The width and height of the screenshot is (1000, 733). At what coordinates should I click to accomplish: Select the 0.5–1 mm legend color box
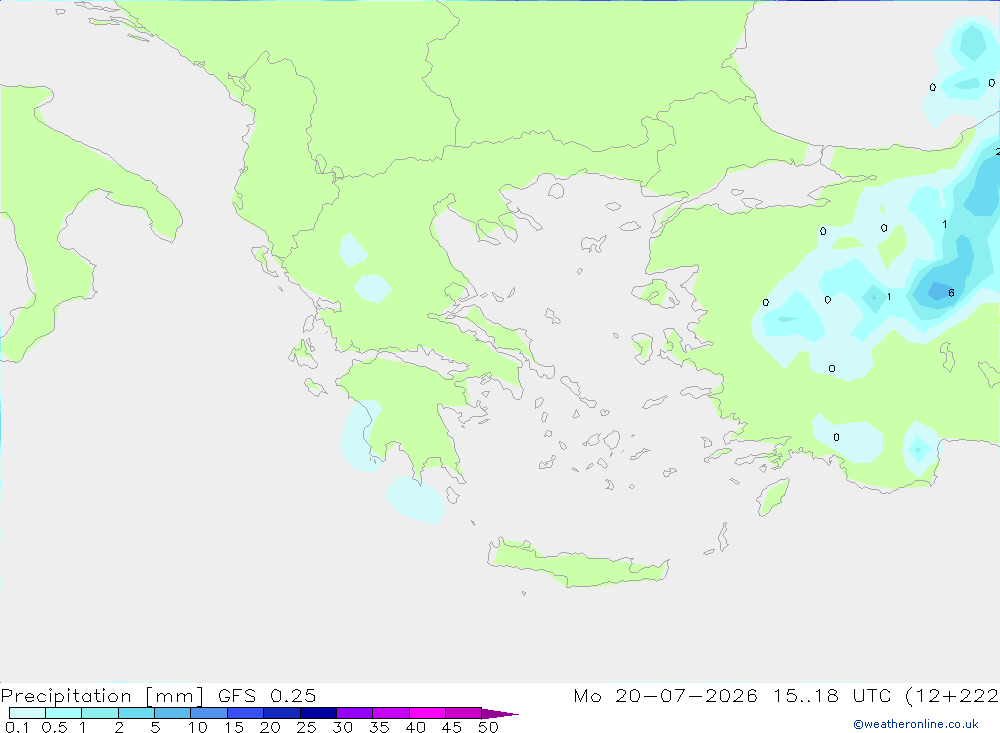point(63,713)
